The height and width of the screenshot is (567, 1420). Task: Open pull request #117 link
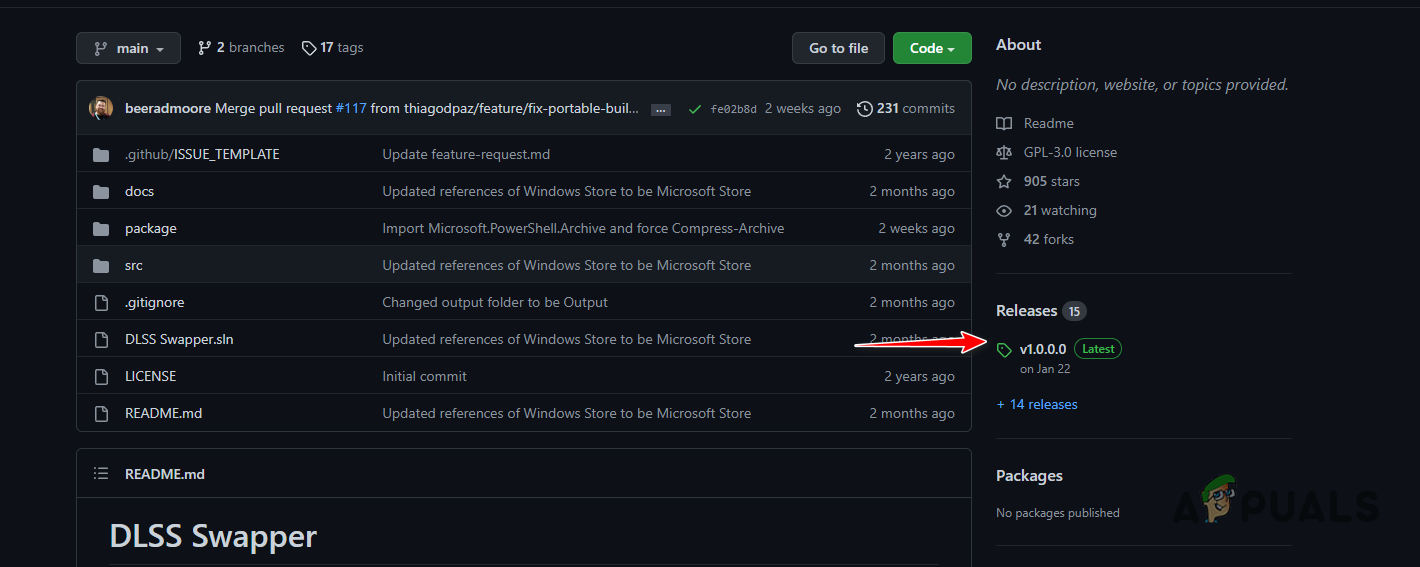351,108
